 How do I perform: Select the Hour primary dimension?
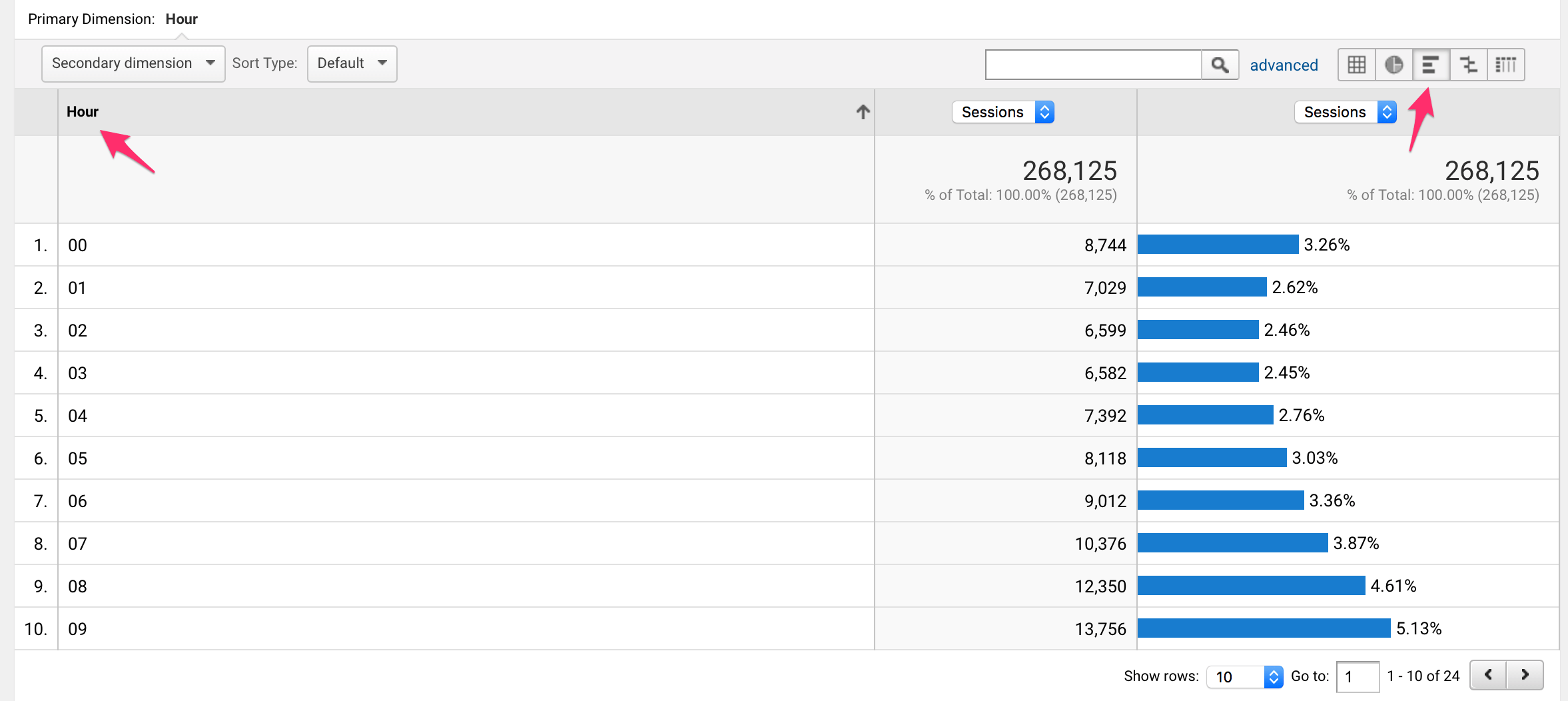pos(181,19)
